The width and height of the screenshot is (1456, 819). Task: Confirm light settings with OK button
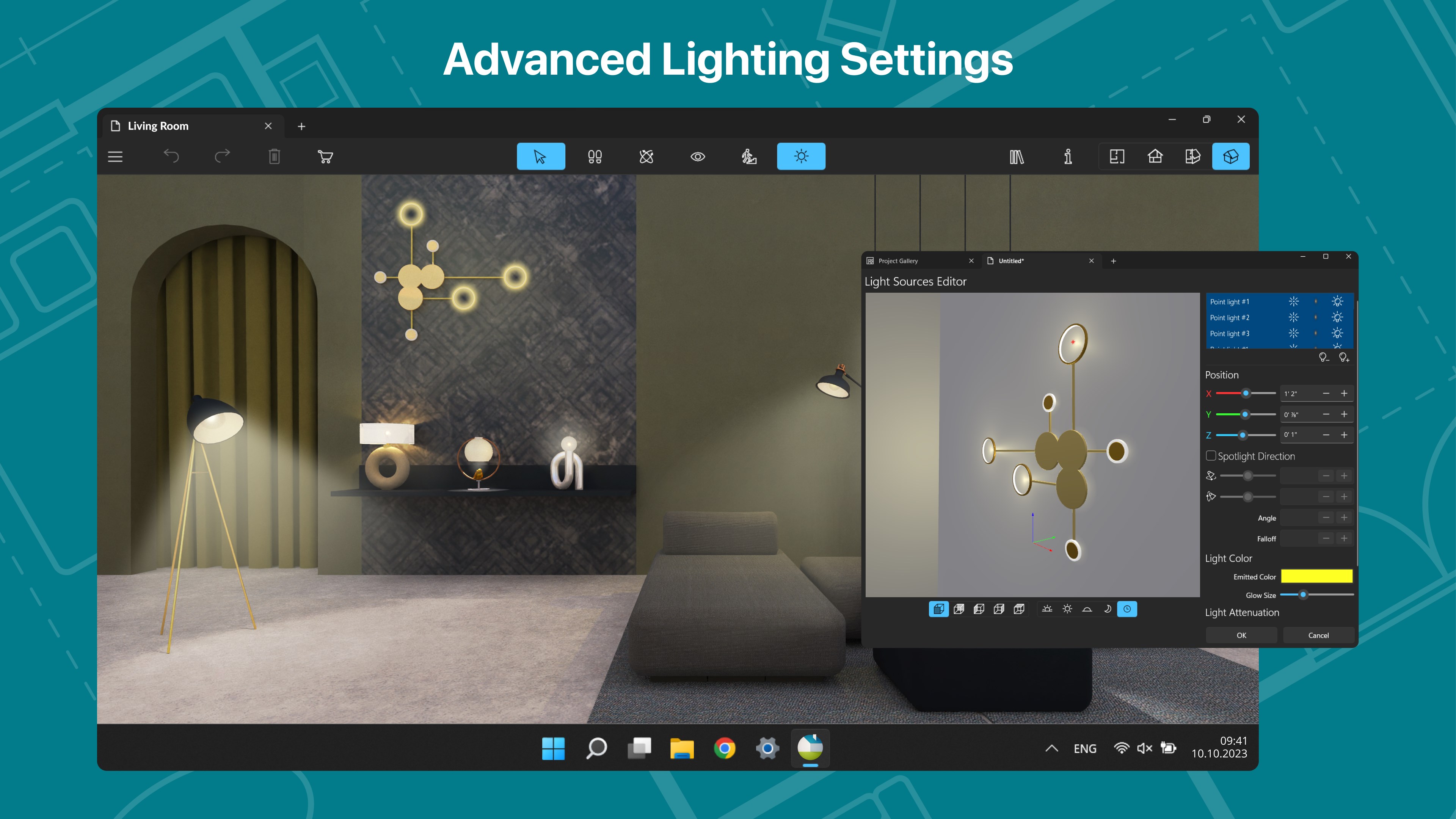point(1241,635)
